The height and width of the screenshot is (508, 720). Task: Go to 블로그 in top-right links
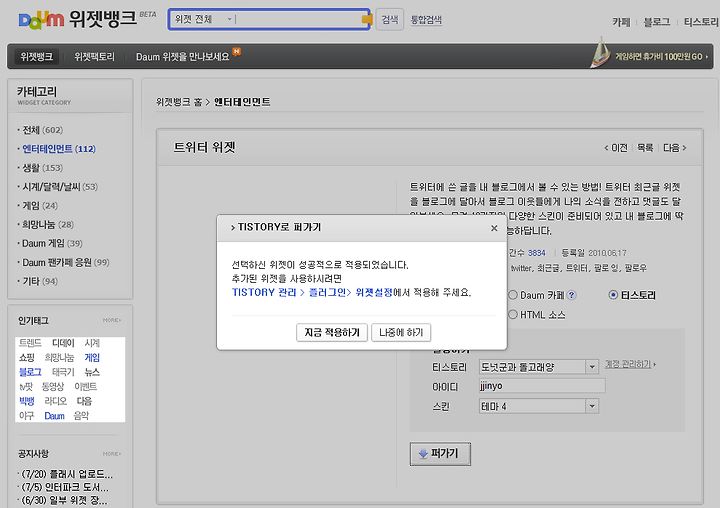(x=657, y=22)
